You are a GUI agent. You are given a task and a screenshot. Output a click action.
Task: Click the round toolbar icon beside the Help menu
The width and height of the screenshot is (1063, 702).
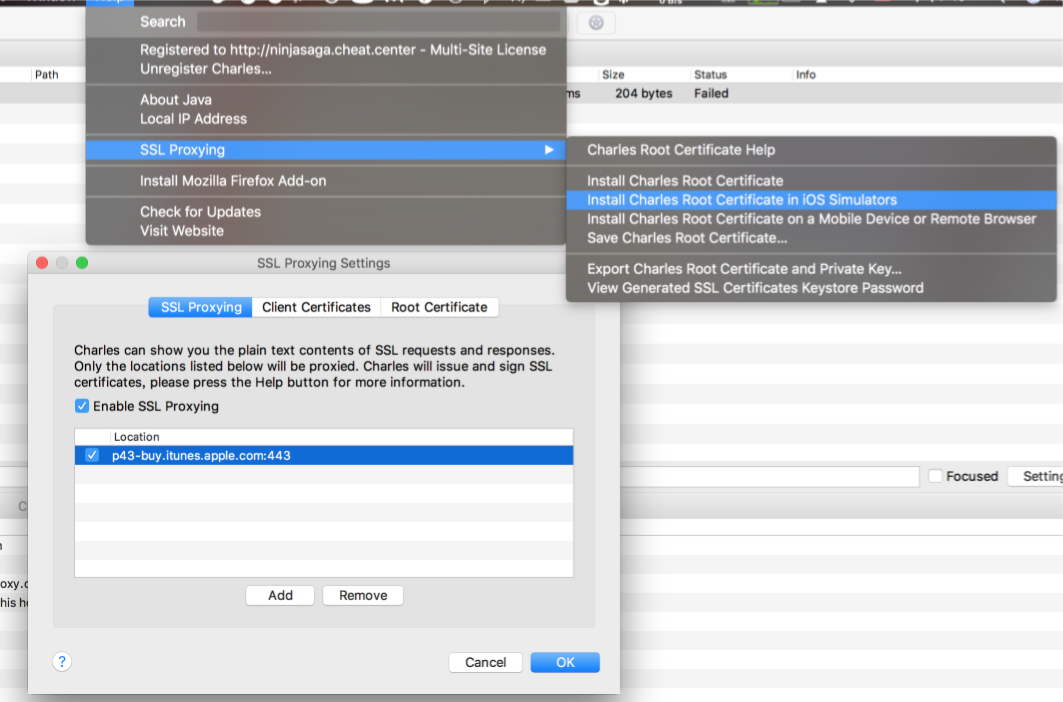596,23
